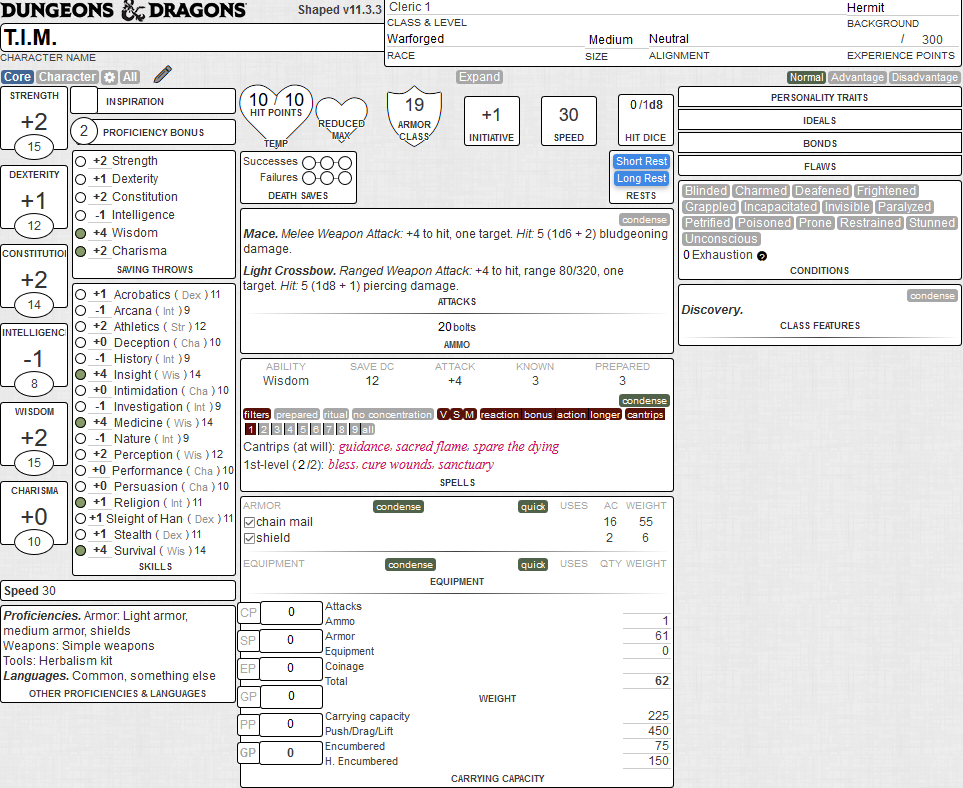Click the Reduced Max heart

tap(341, 118)
